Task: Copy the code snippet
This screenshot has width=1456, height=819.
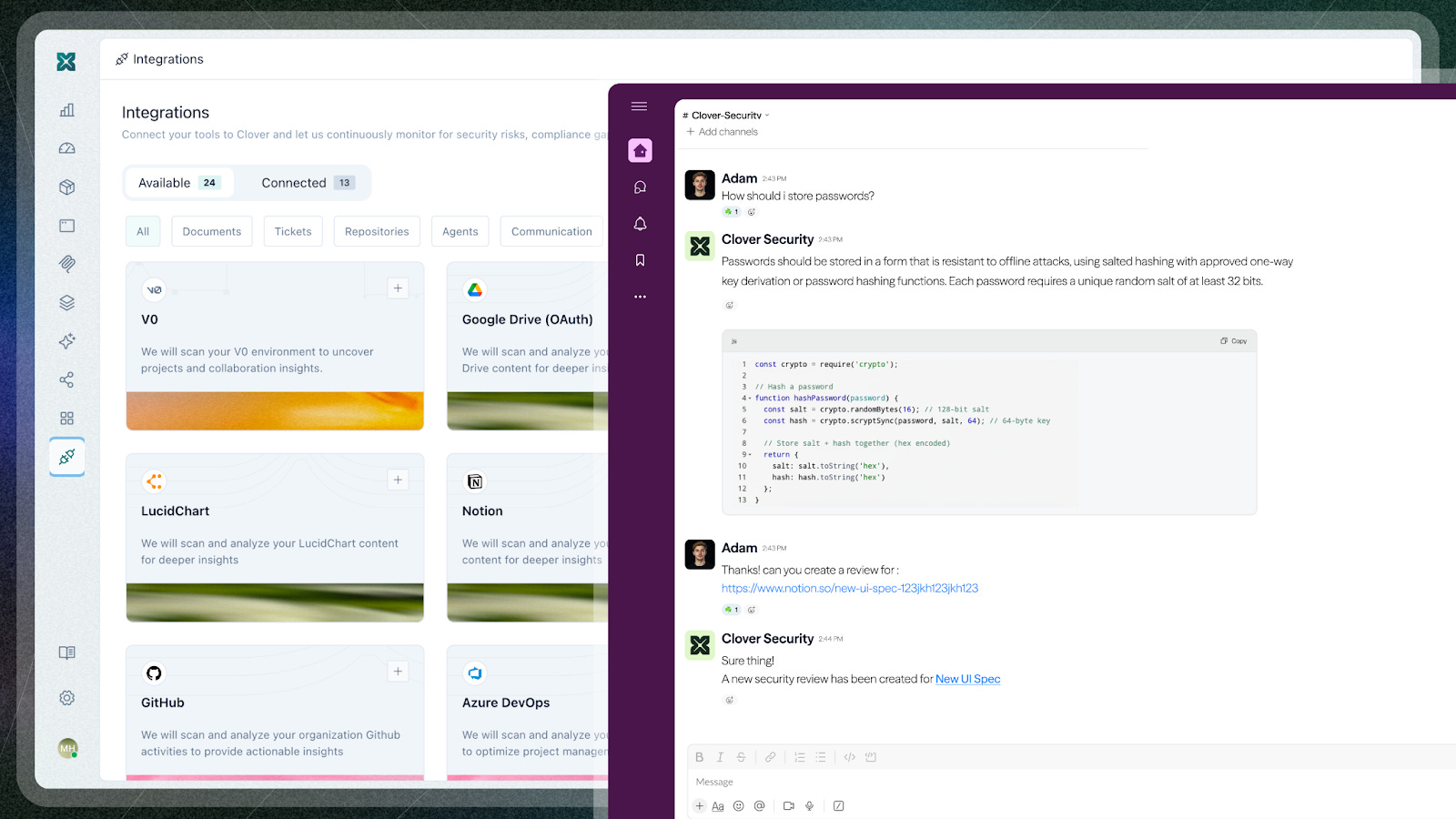Action: coord(1234,341)
